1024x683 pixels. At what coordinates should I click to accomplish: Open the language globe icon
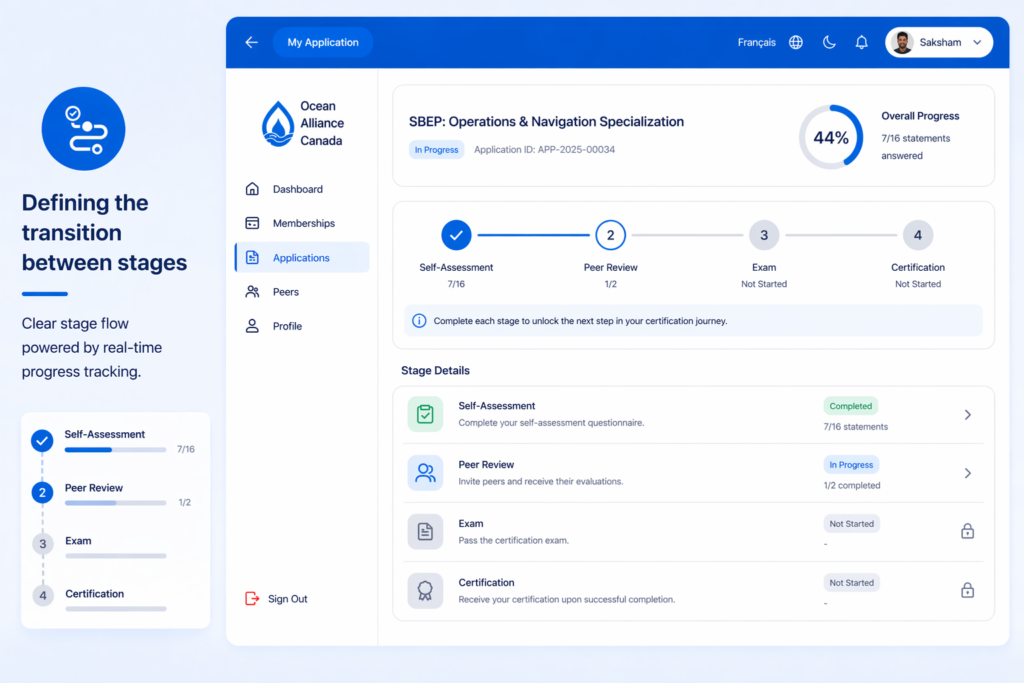796,42
